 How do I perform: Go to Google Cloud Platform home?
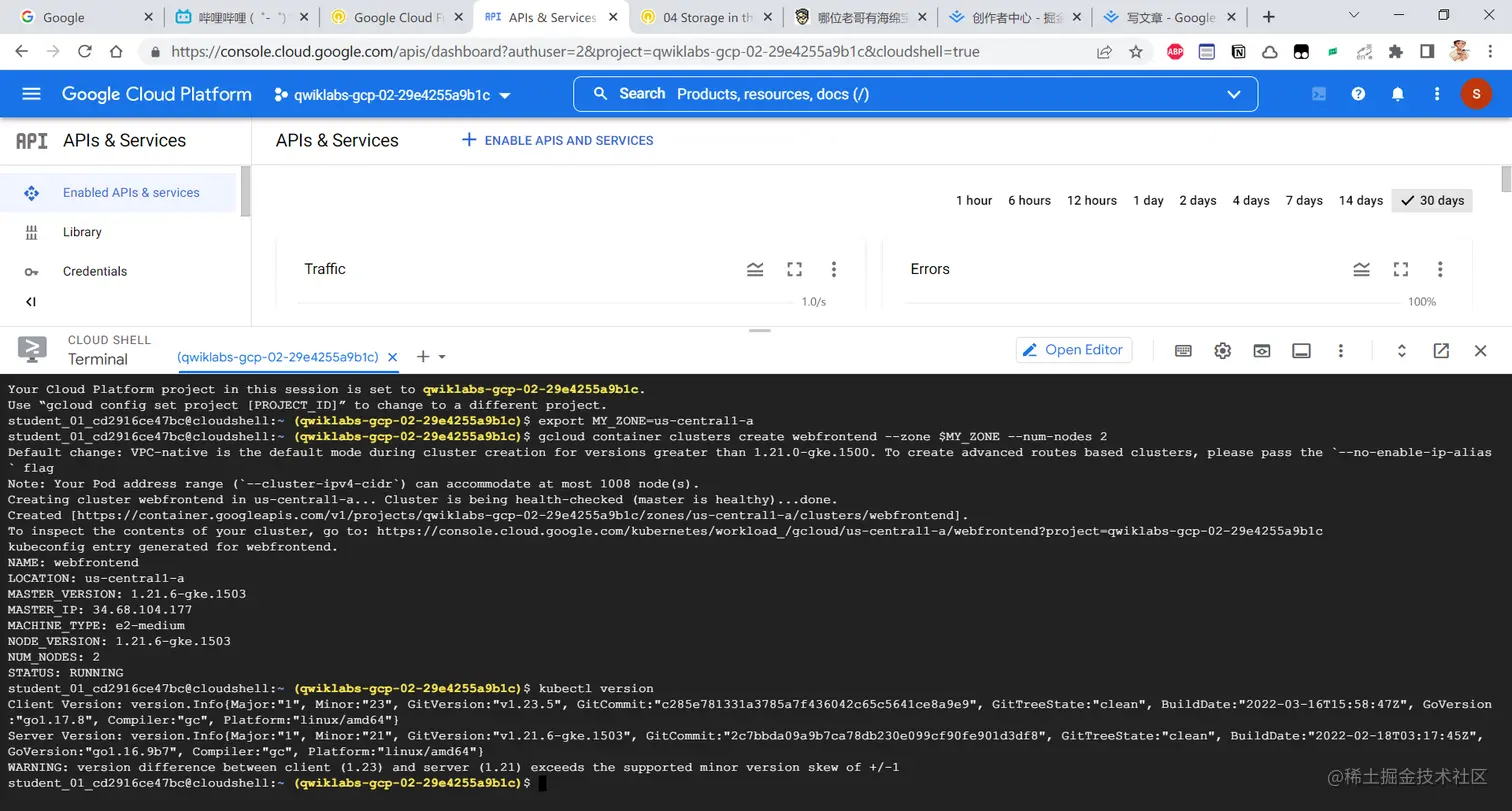157,94
